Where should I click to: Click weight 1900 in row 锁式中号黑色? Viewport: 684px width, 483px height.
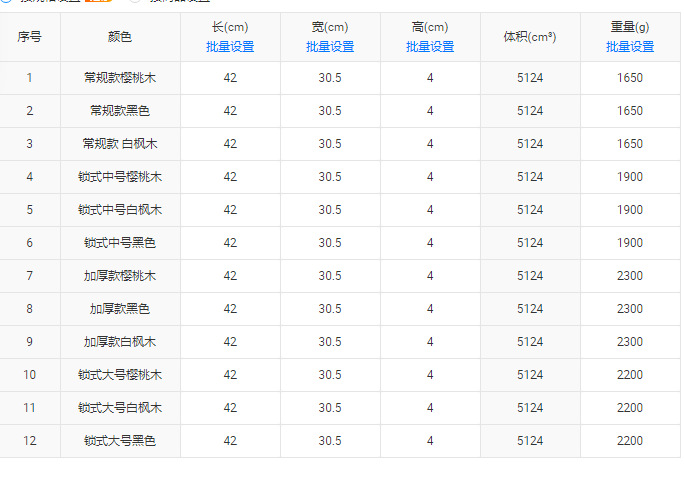629,243
